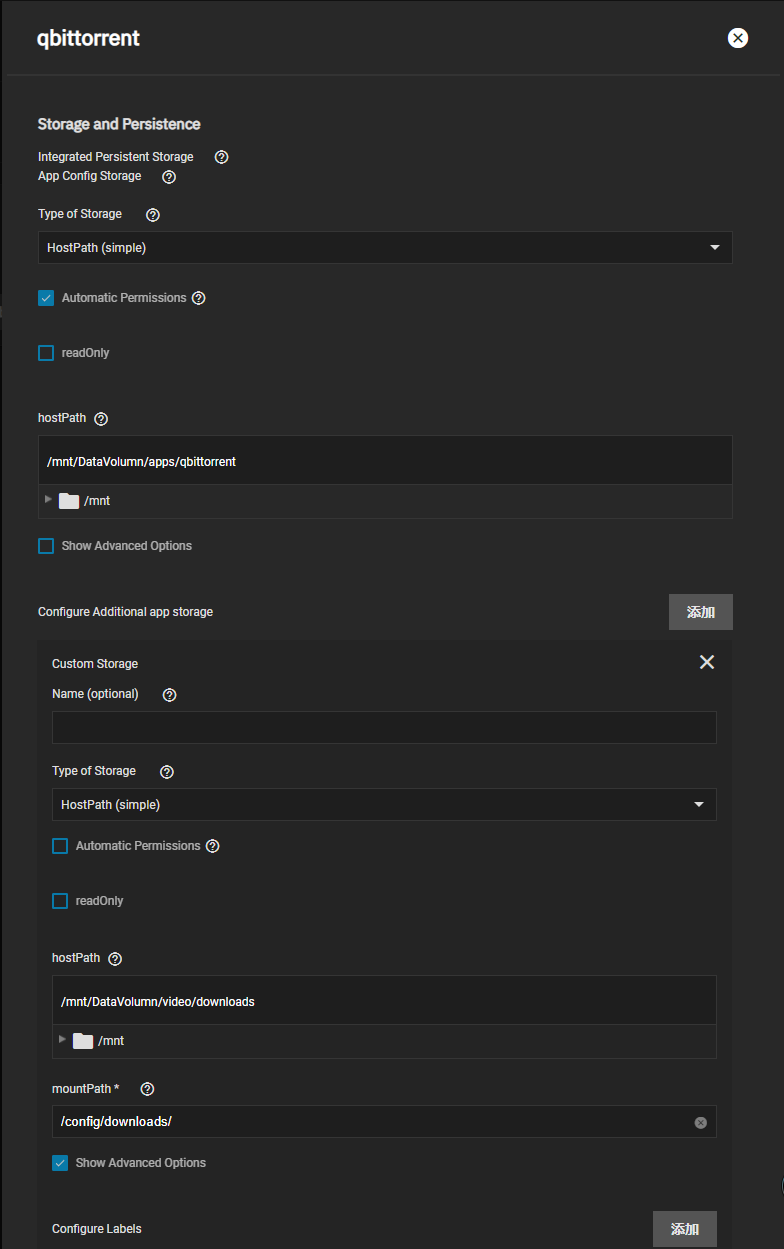The width and height of the screenshot is (784, 1249).
Task: Enable readOnly in Custom Storage
Action: 60,901
